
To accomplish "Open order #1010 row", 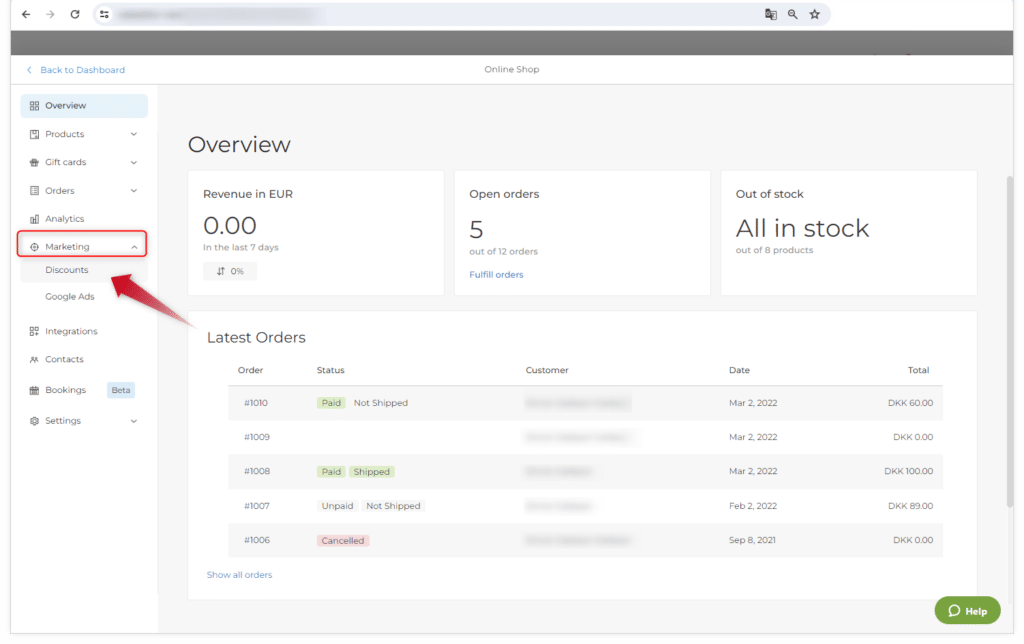I will (x=256, y=403).
